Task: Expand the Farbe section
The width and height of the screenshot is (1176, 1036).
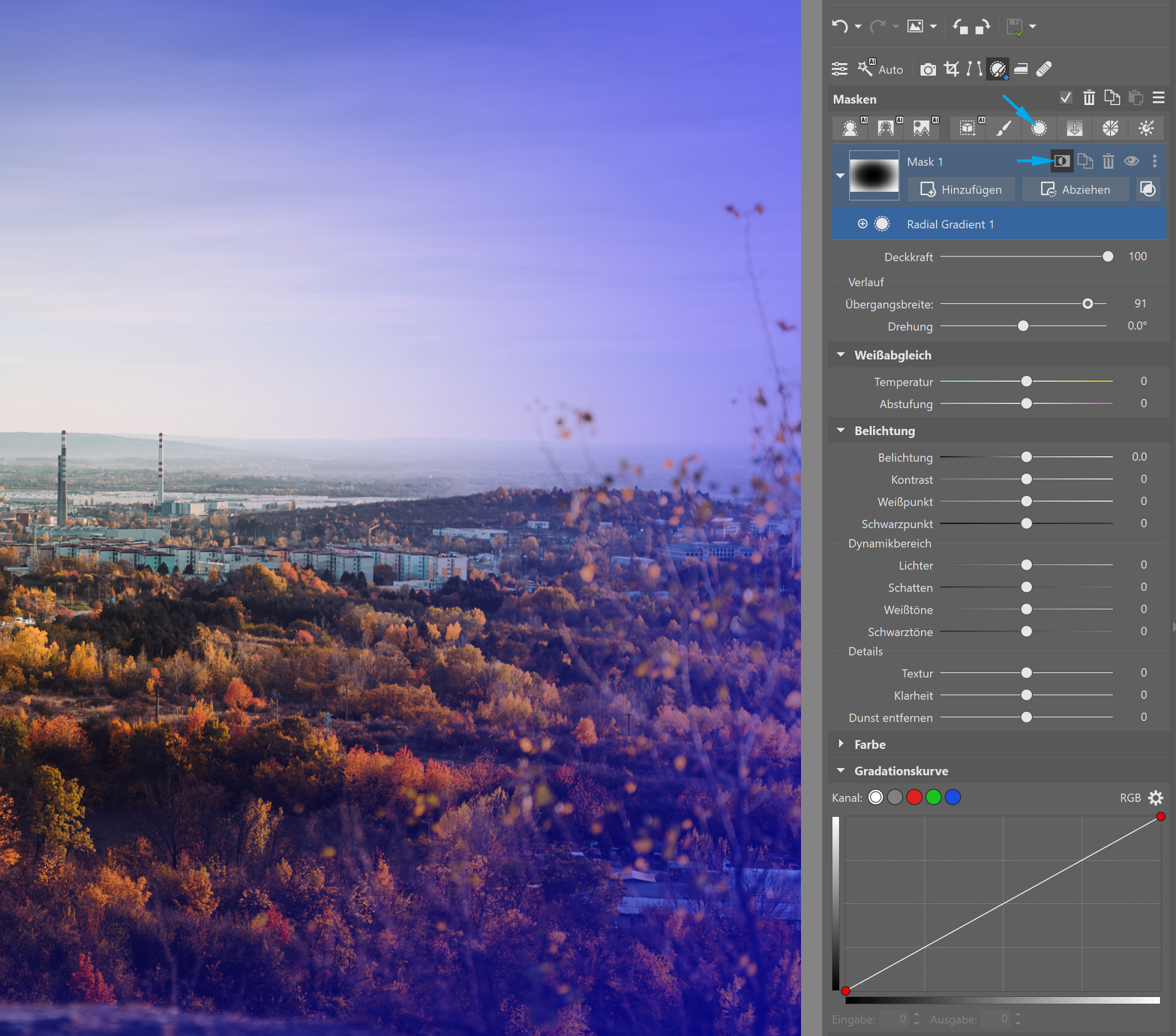Action: (x=841, y=744)
